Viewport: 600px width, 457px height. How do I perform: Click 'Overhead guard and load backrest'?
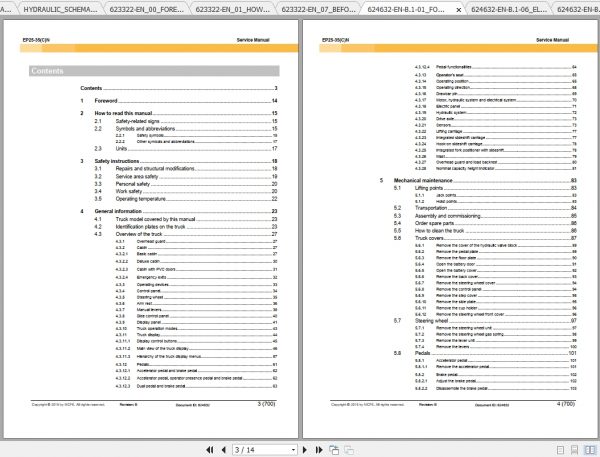click(466, 162)
